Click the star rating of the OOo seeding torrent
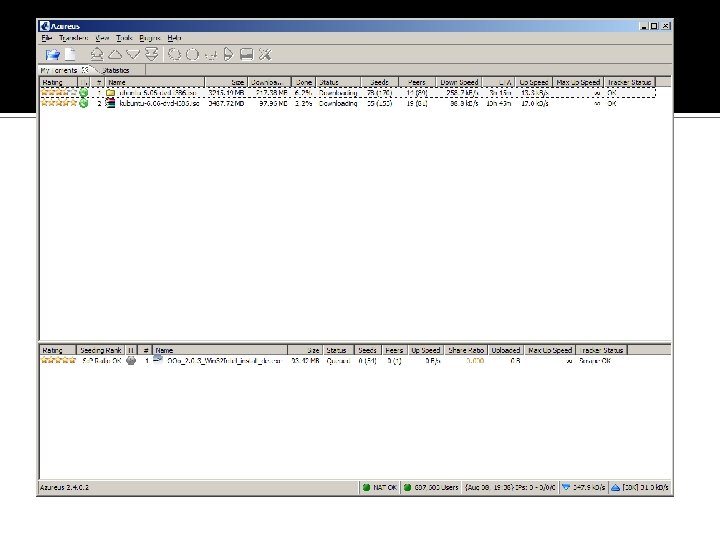The height and width of the screenshot is (540, 720). coord(58,360)
